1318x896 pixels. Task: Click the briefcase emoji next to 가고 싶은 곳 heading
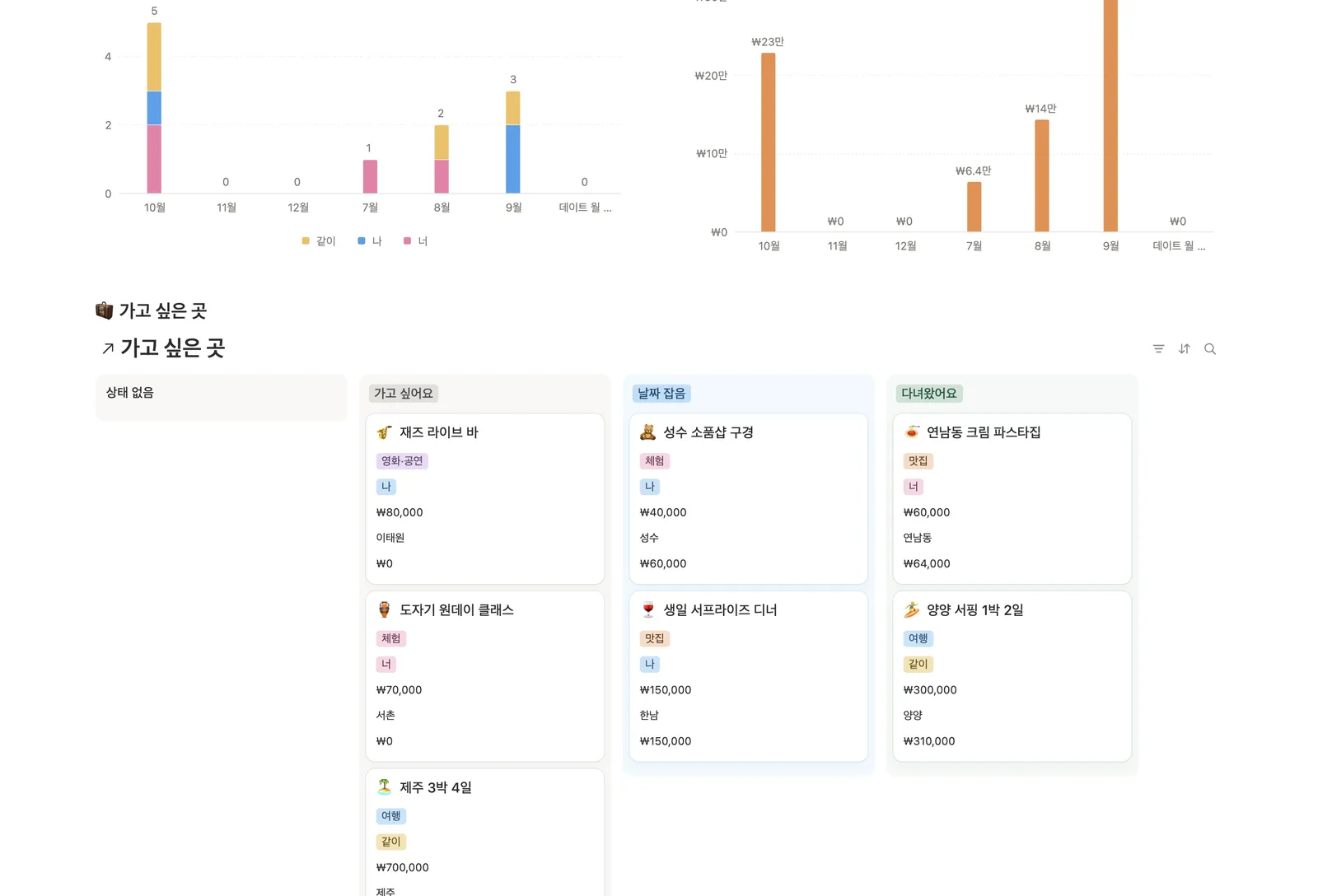(104, 310)
